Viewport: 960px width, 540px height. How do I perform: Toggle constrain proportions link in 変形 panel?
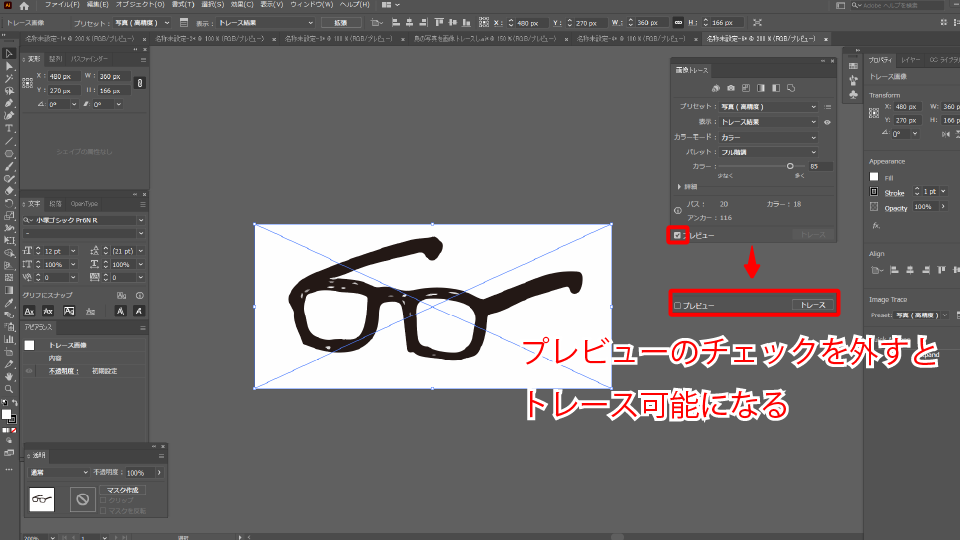pyautogui.click(x=140, y=83)
